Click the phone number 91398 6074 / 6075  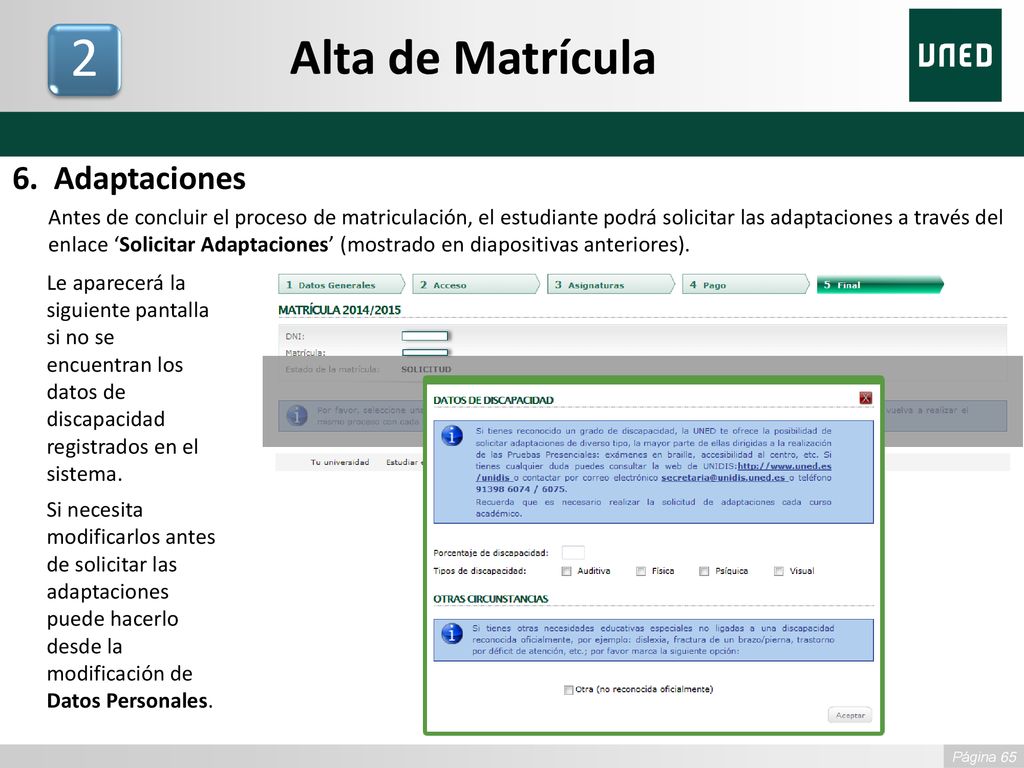pos(521,489)
